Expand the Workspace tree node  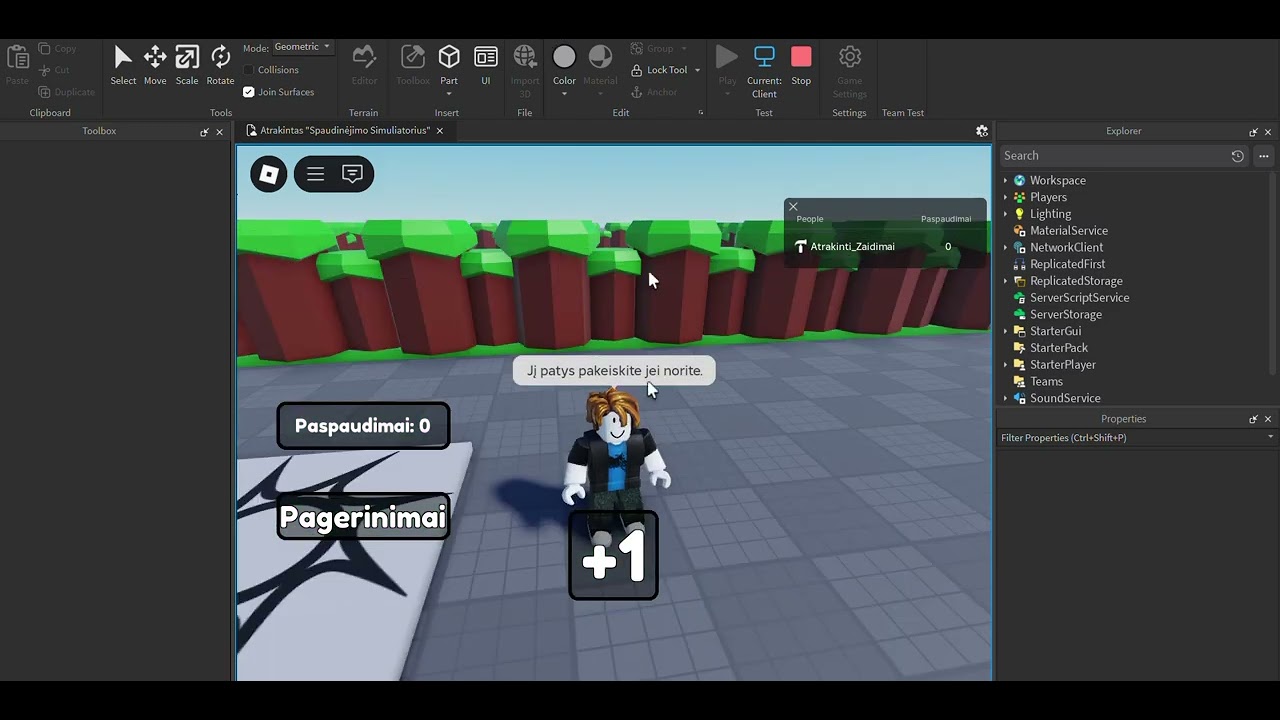[1006, 181]
